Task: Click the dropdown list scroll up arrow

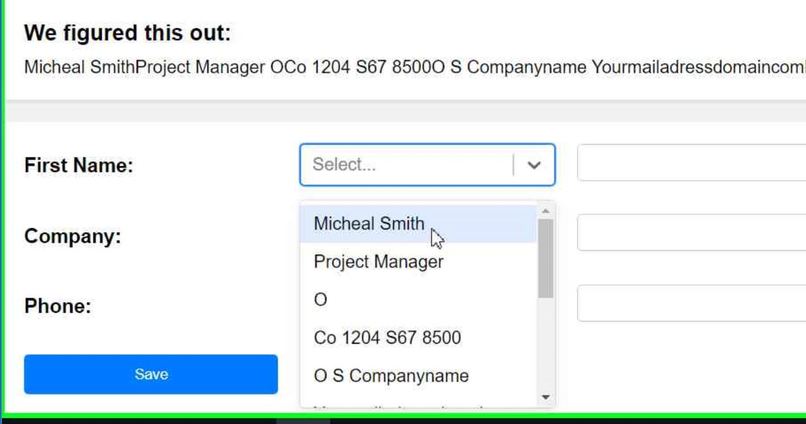Action: (545, 211)
